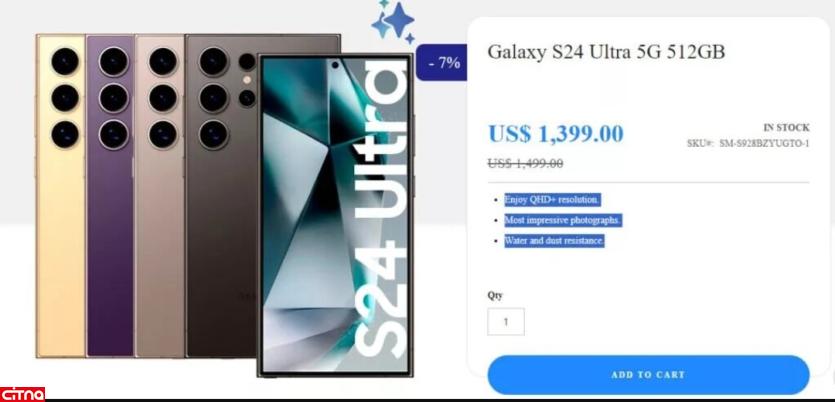
Task: Select the violet S24 Ultra phone
Action: coord(110,196)
